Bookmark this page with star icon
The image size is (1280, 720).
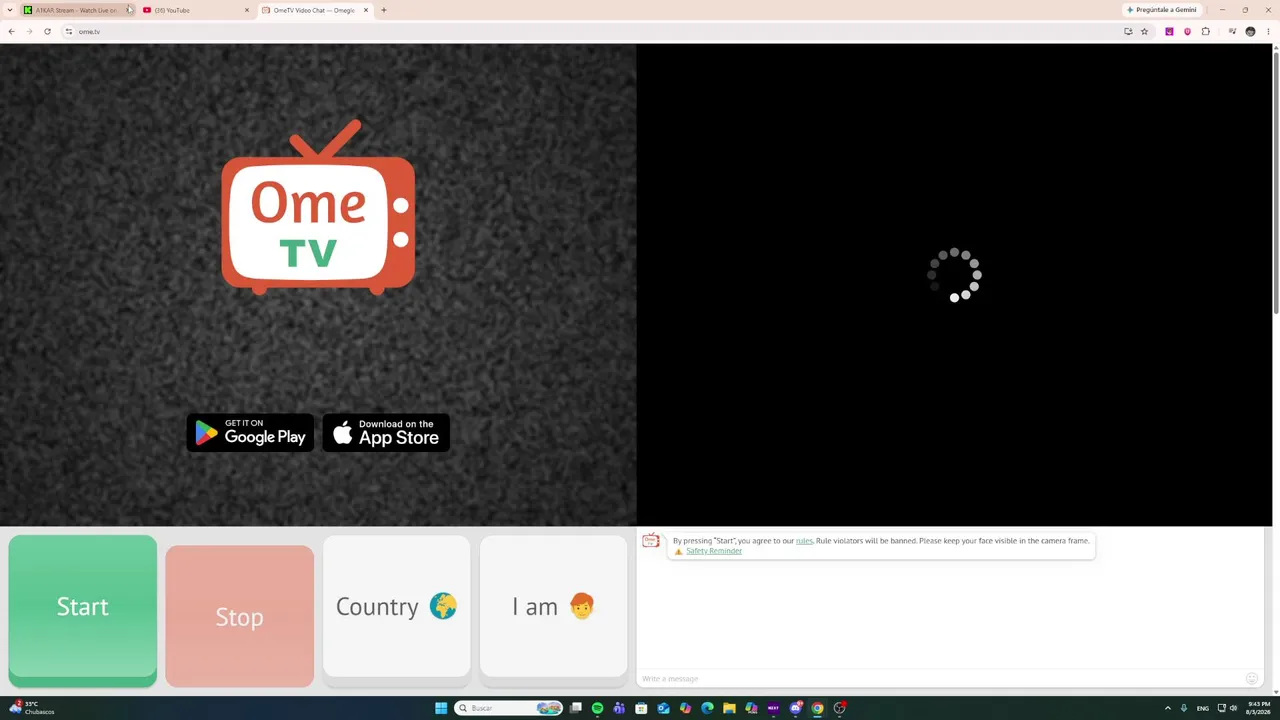(1145, 31)
